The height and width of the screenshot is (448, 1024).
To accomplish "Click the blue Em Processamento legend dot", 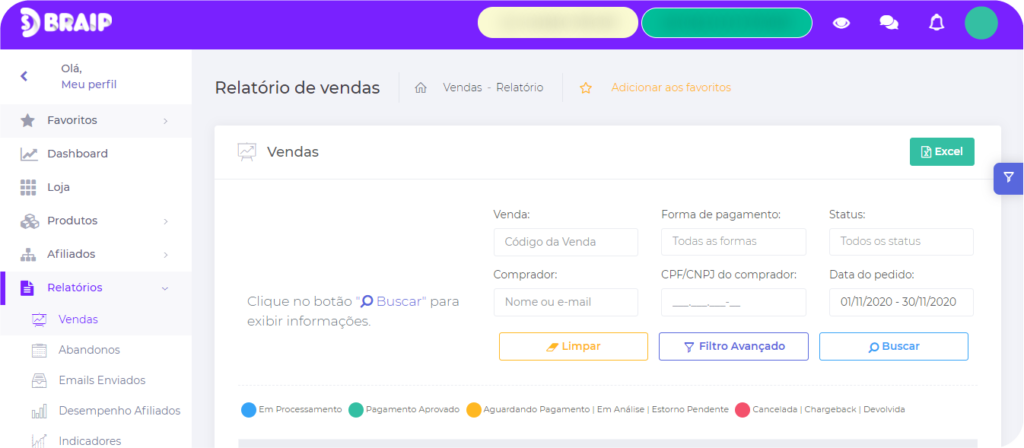I will (x=249, y=410).
